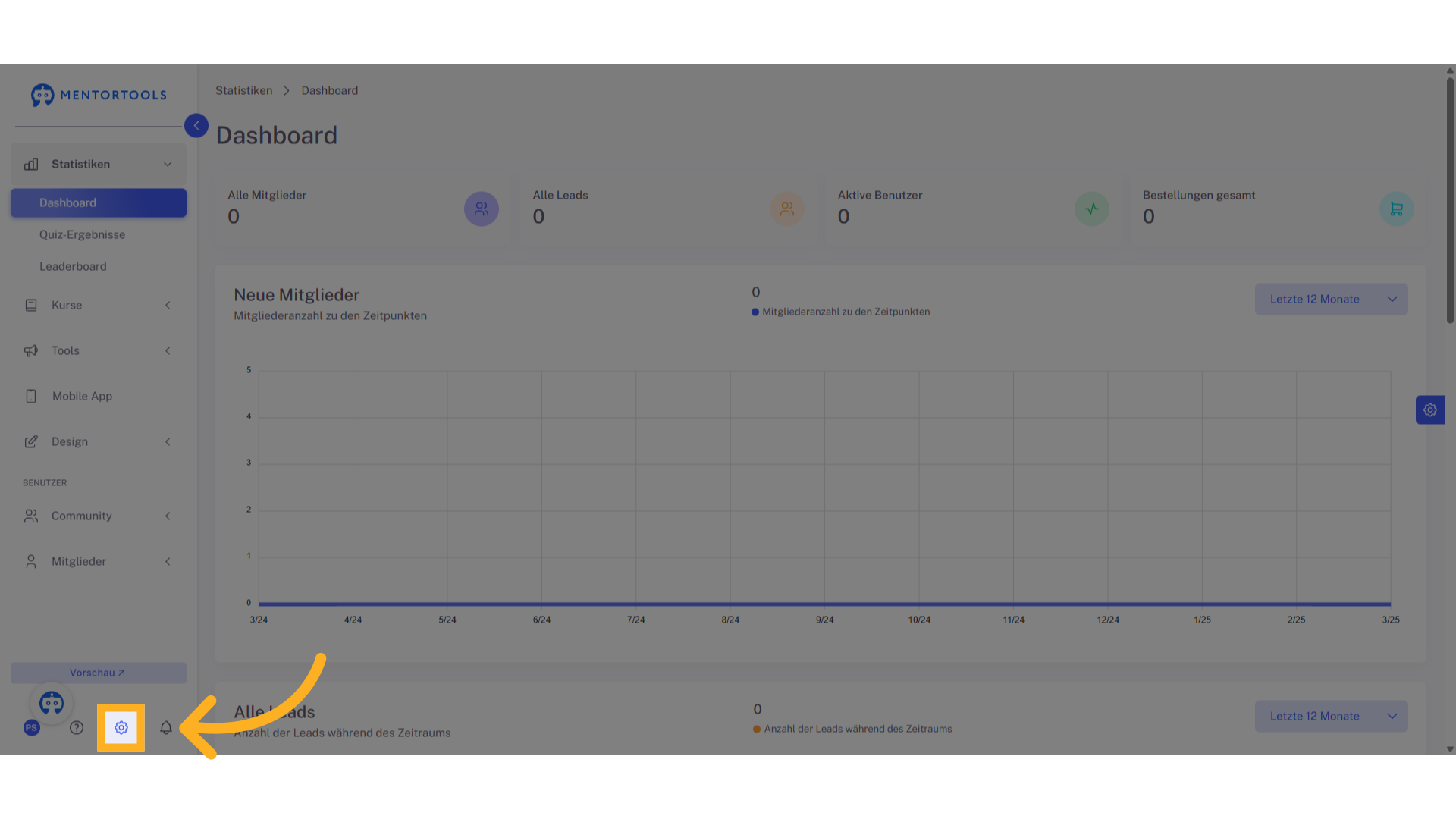Open the Mentortools chat bot bubble
The height and width of the screenshot is (819, 1456).
[52, 703]
